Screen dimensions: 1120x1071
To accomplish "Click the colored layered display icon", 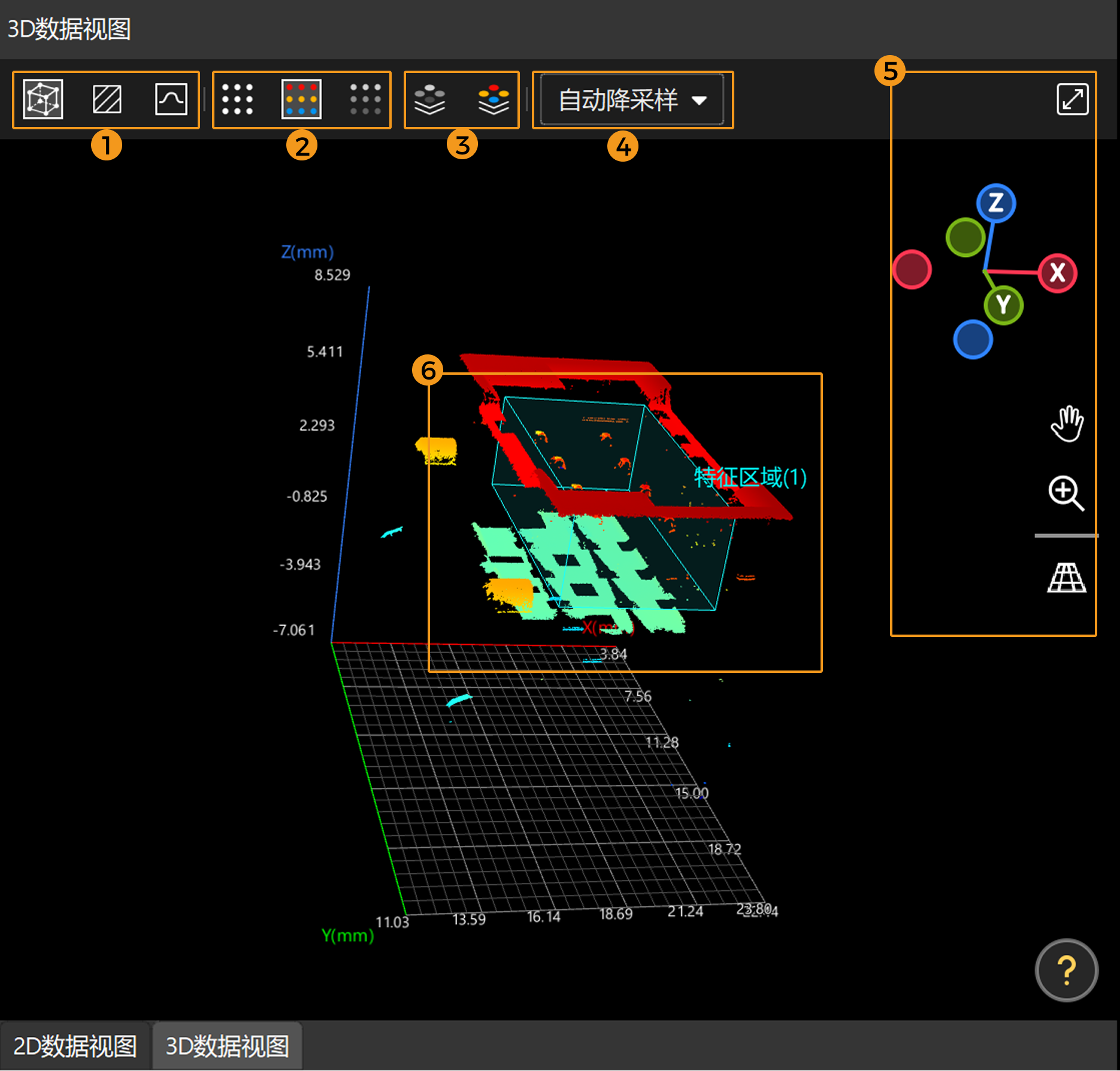I will 493,99.
